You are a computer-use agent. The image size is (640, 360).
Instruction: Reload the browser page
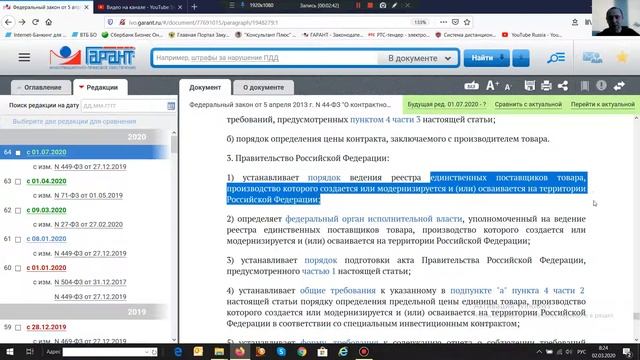(x=35, y=22)
